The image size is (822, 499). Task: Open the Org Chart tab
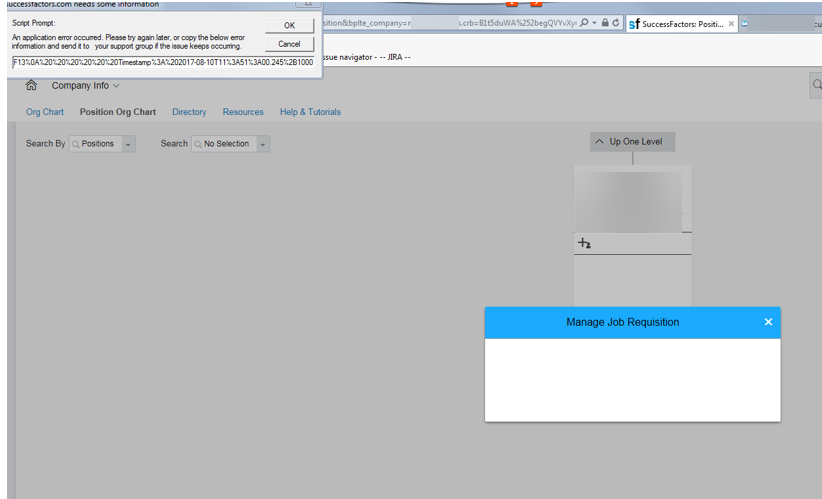(45, 112)
